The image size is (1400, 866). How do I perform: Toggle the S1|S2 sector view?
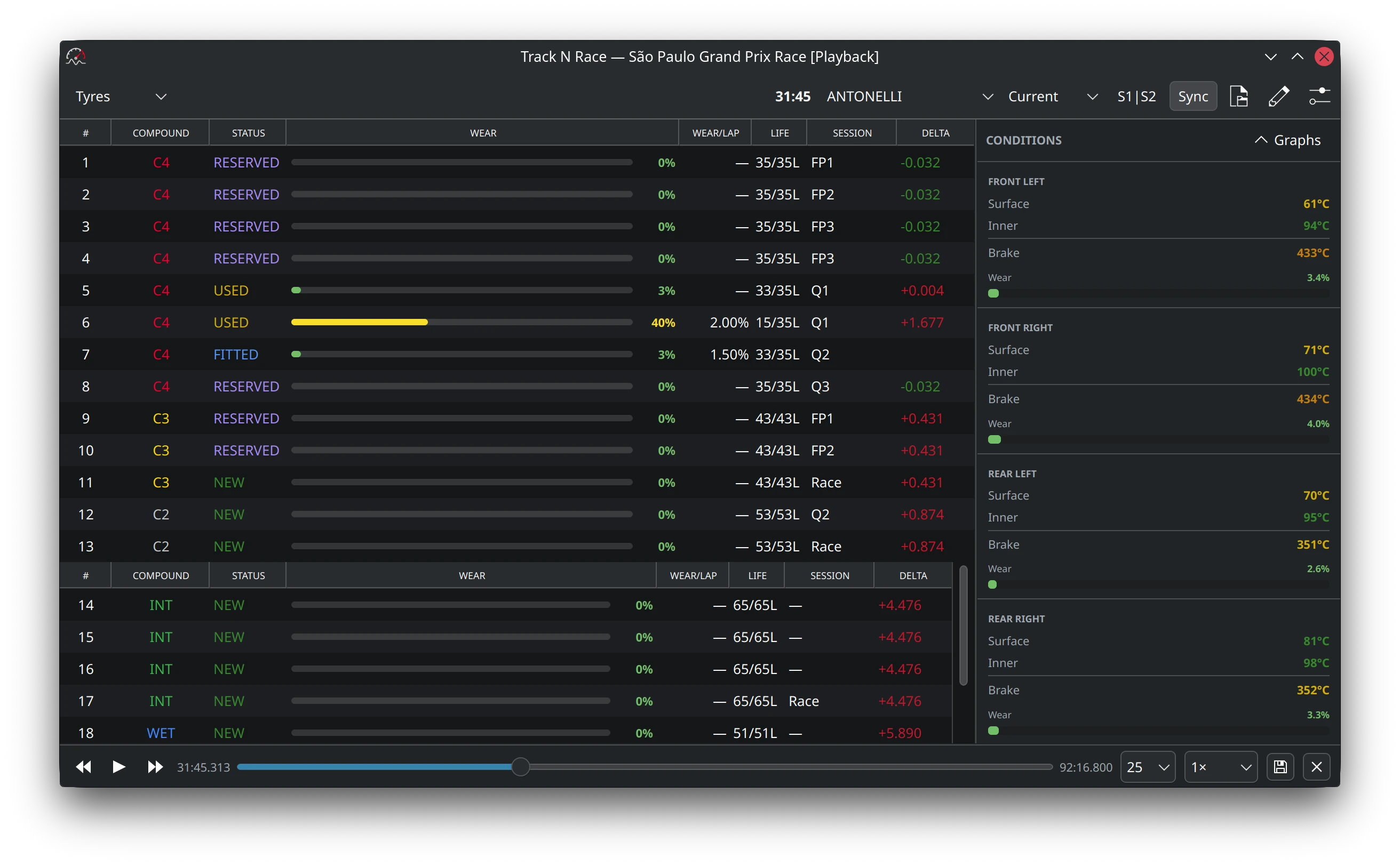pos(1136,96)
